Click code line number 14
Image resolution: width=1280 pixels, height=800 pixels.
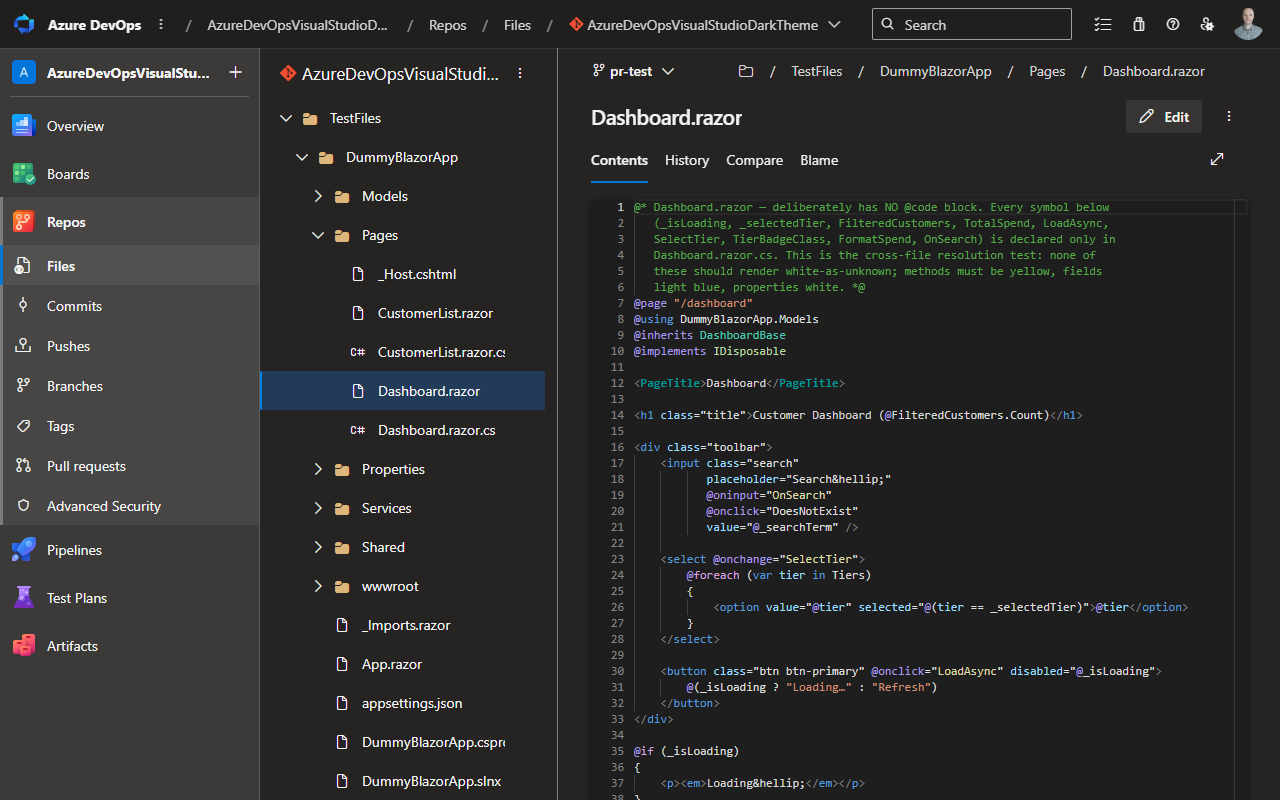coord(617,415)
